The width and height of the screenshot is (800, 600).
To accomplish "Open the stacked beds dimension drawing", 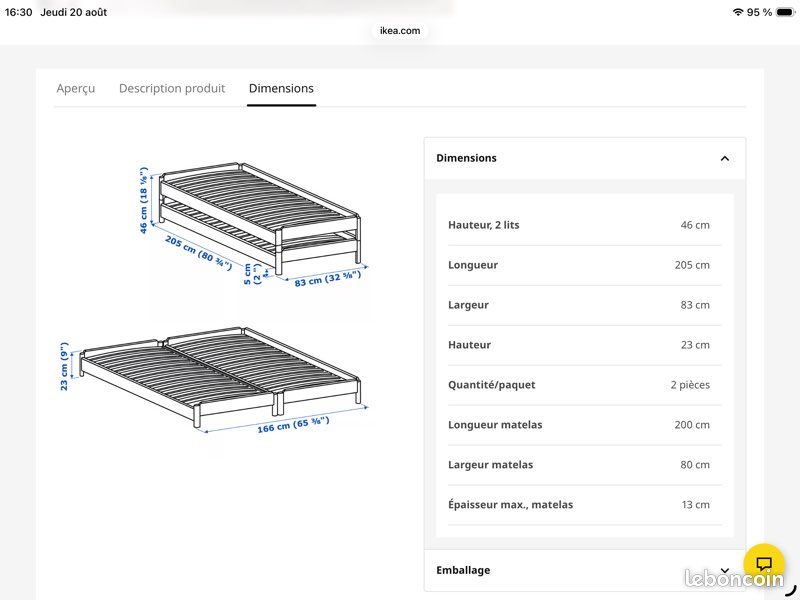I will coord(253,224).
